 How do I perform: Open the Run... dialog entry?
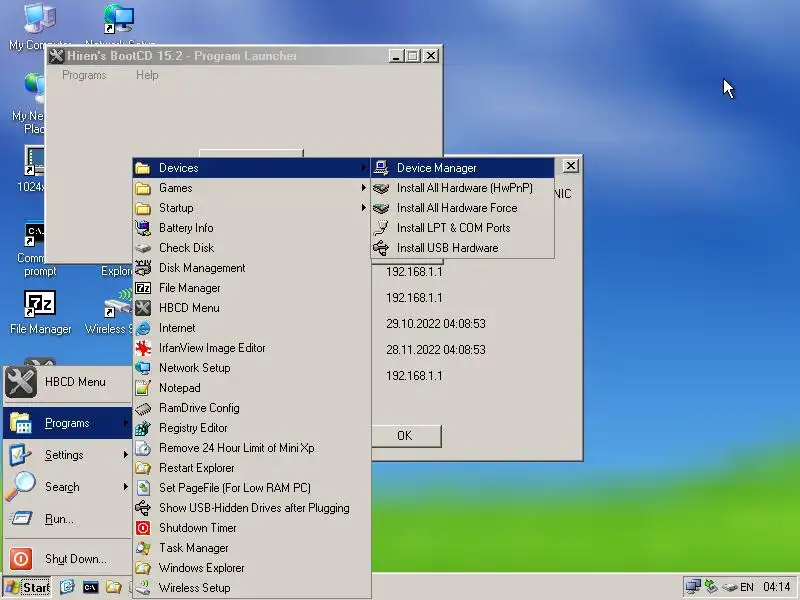tap(67, 519)
